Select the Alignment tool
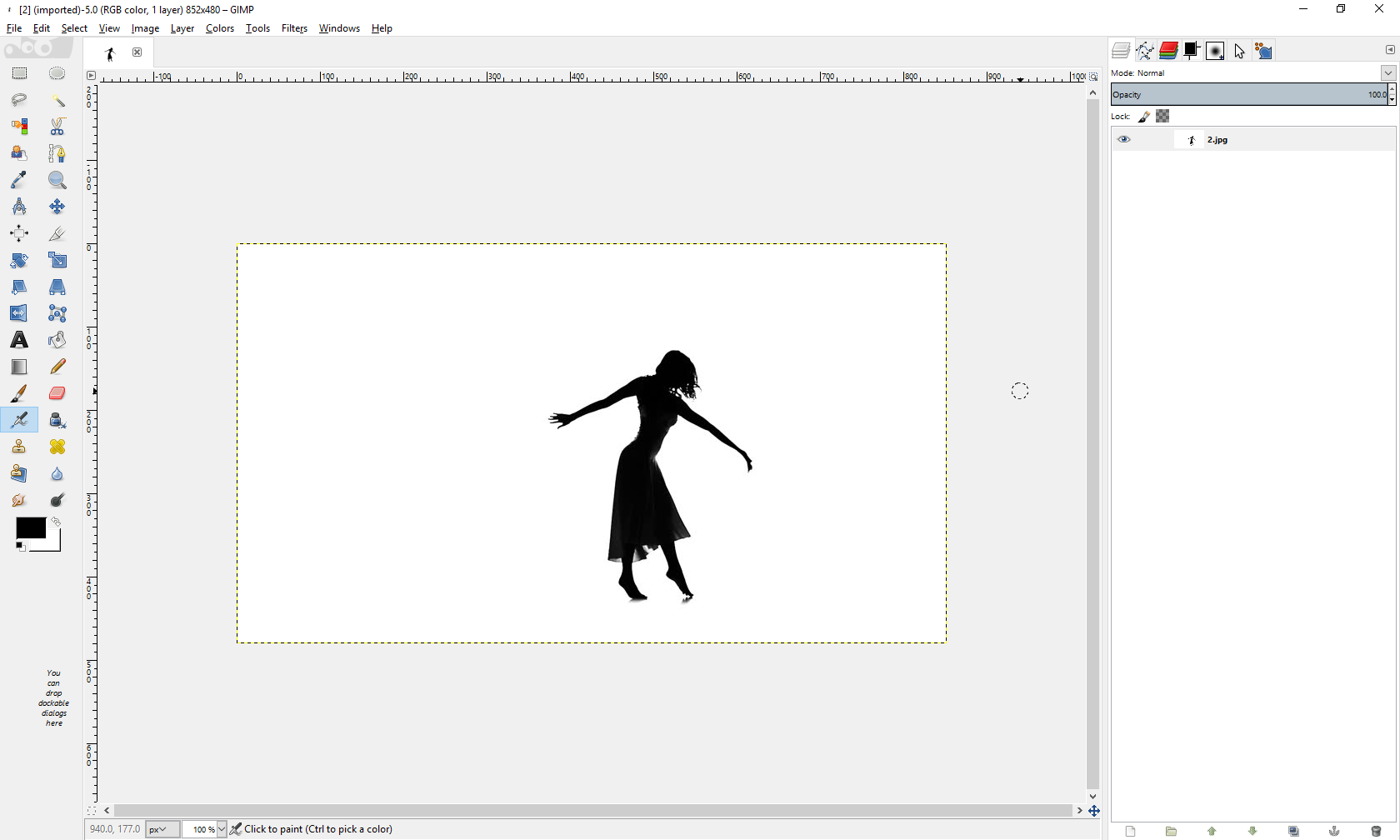Screen dimensions: 1400x840 [19, 233]
